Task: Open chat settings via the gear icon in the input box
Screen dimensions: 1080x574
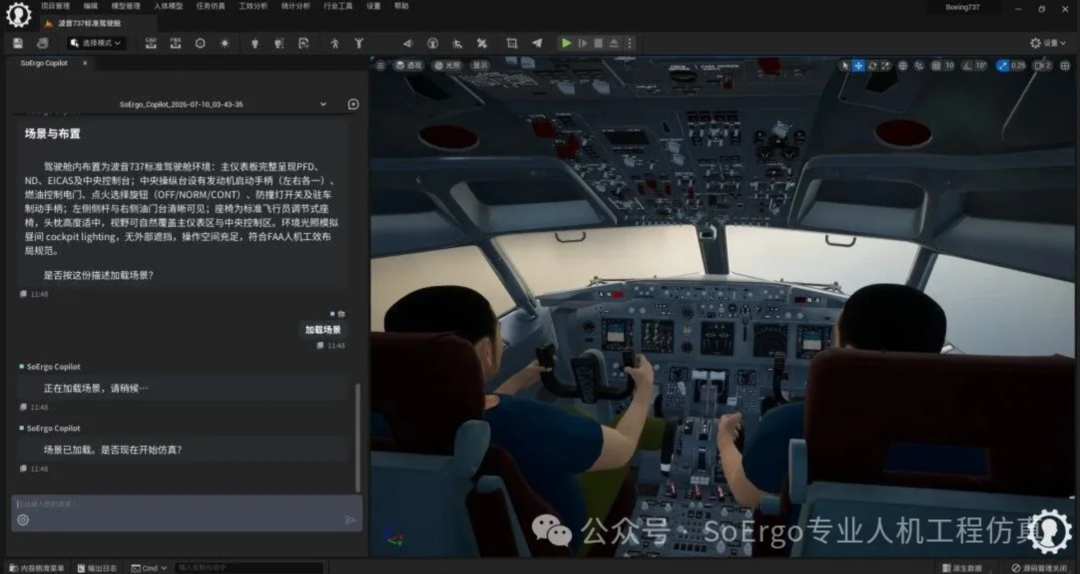Action: coord(23,520)
